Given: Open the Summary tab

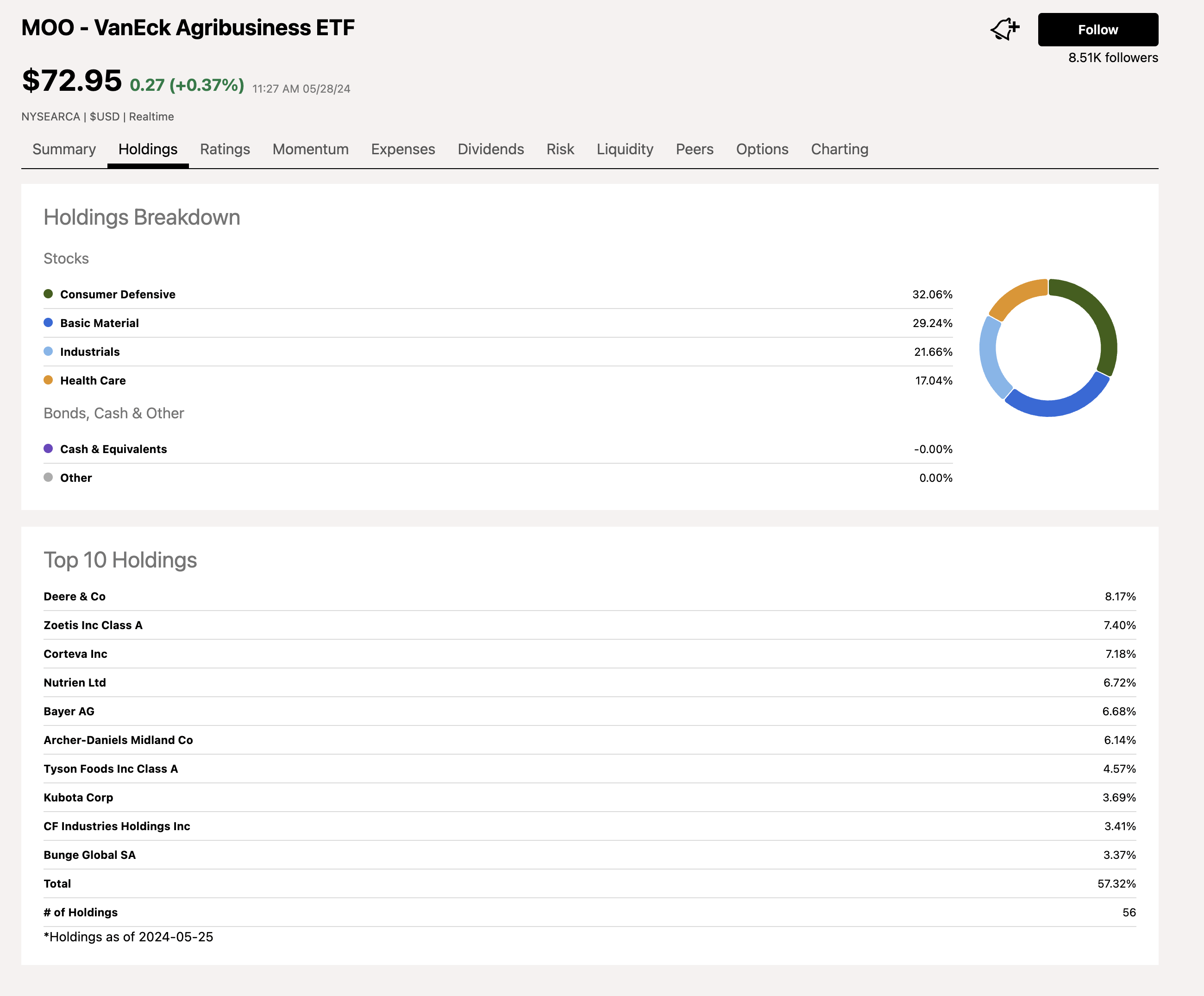Looking at the screenshot, I should (64, 149).
